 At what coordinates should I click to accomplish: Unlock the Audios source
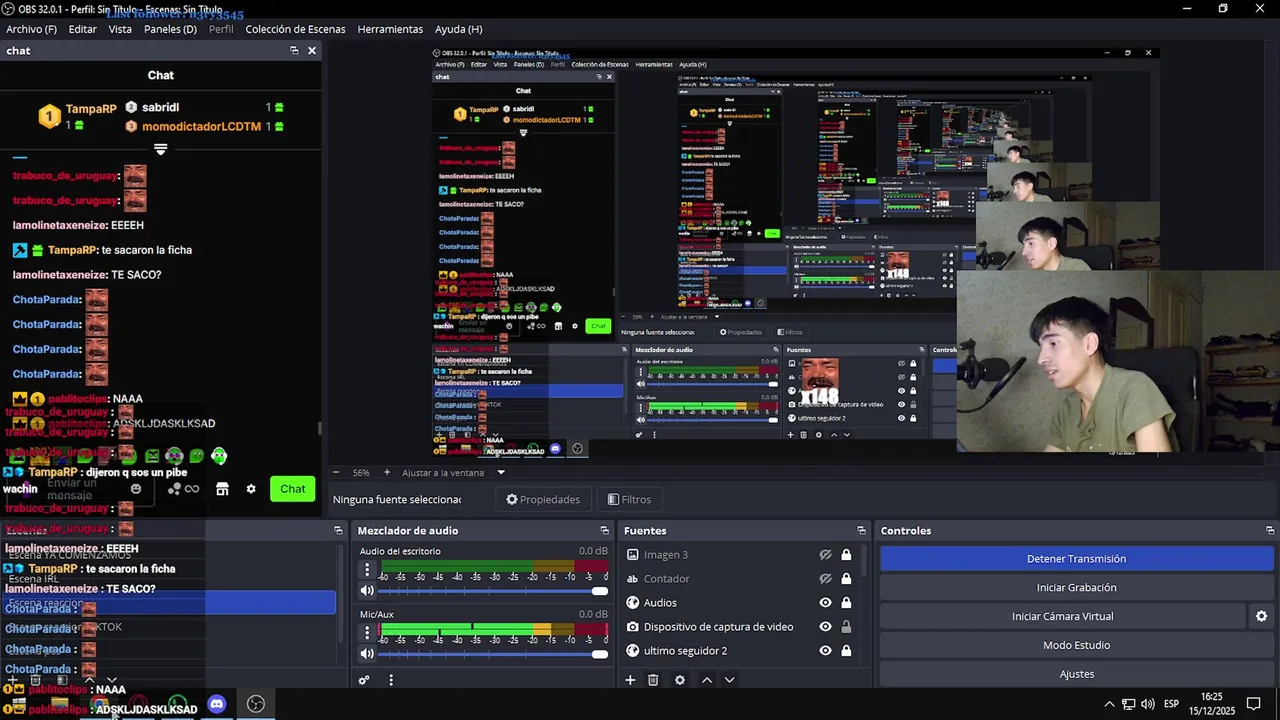point(846,603)
